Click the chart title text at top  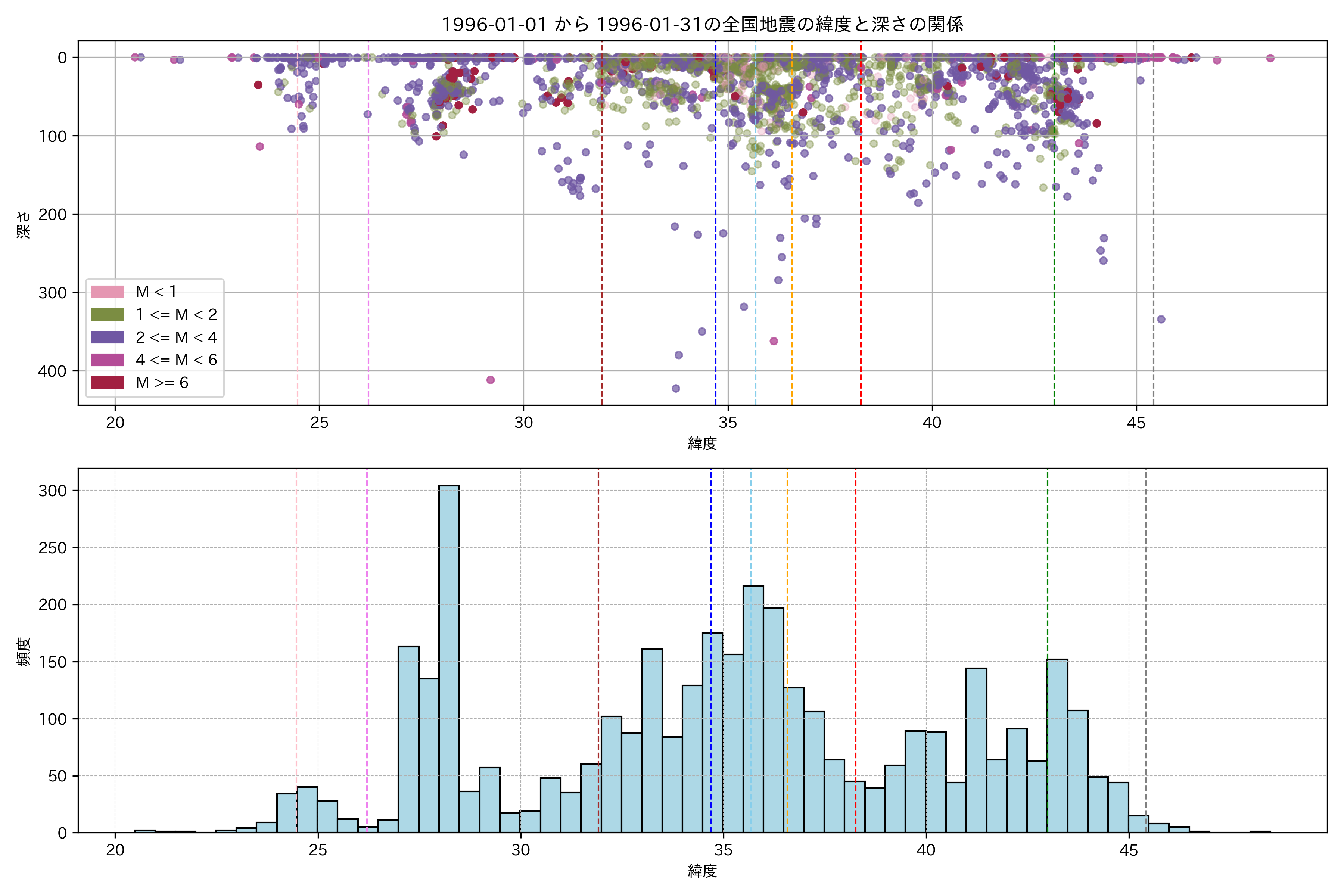click(702, 25)
